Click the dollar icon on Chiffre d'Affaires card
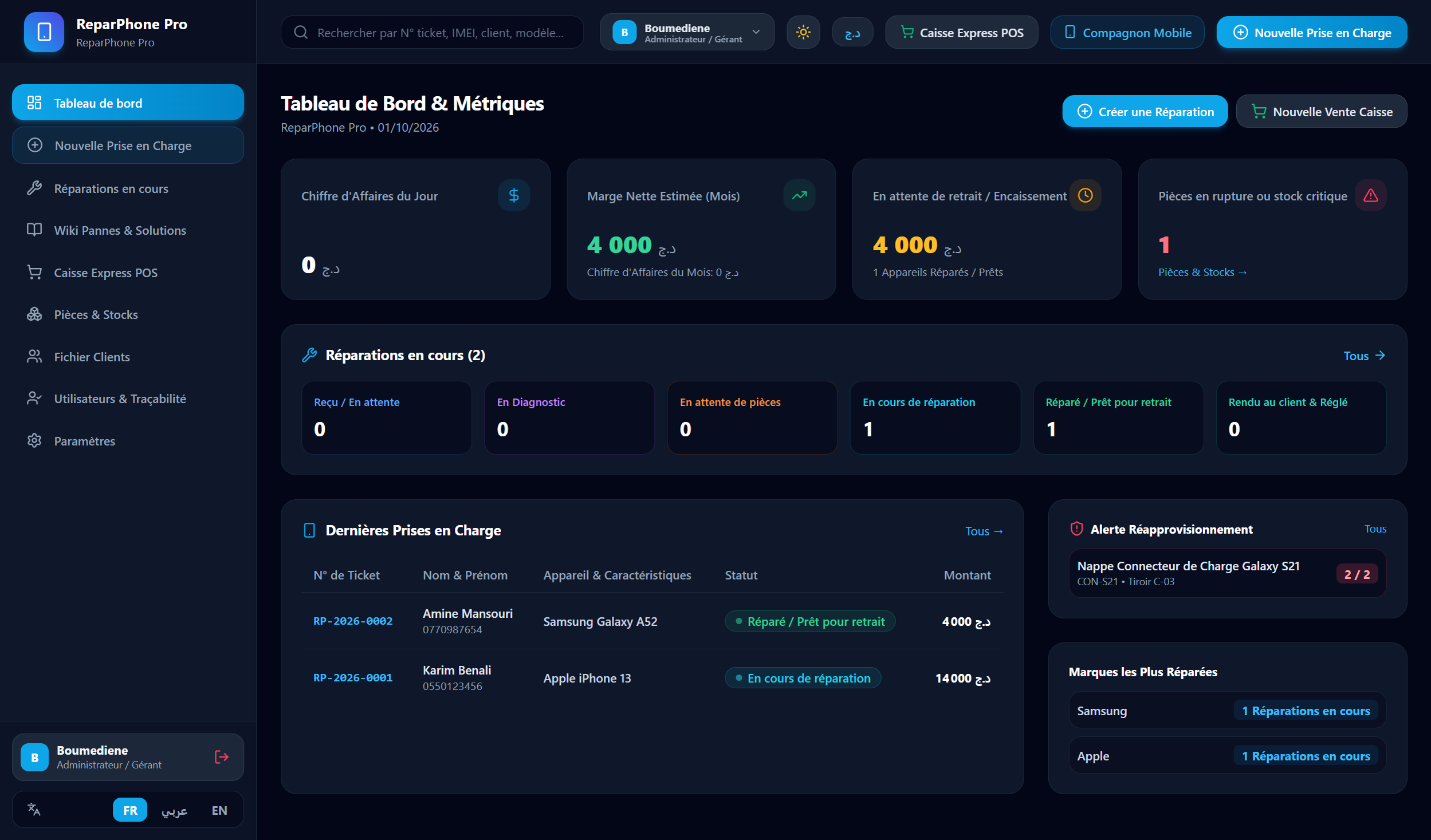The height and width of the screenshot is (840, 1431). tap(514, 195)
